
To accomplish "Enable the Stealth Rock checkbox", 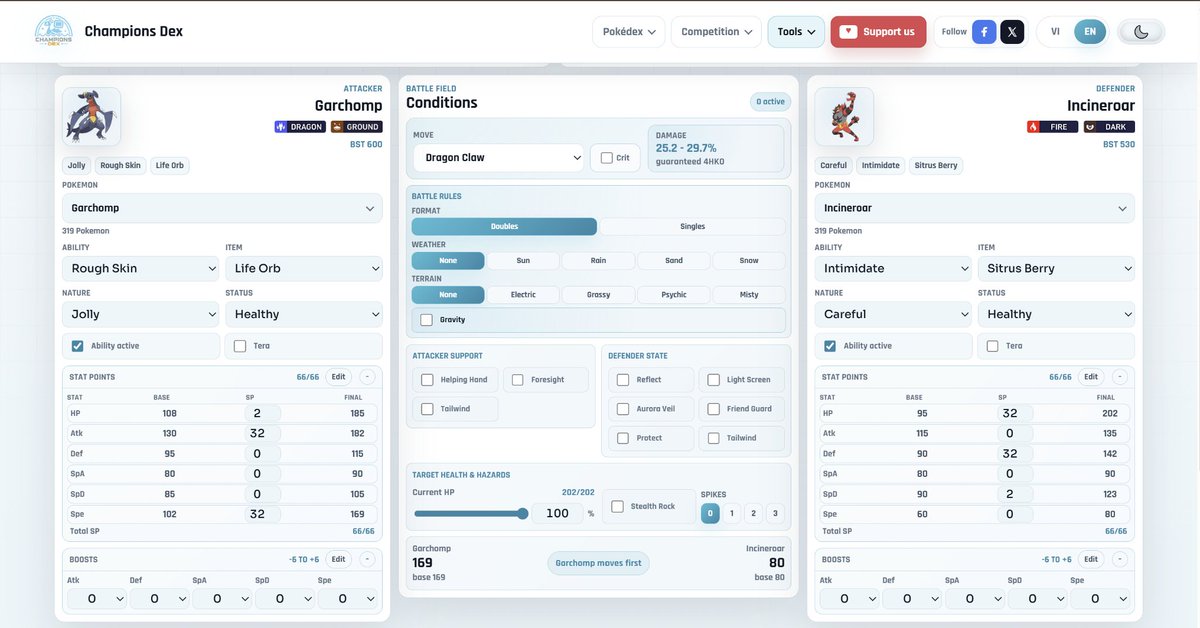I will pyautogui.click(x=618, y=506).
